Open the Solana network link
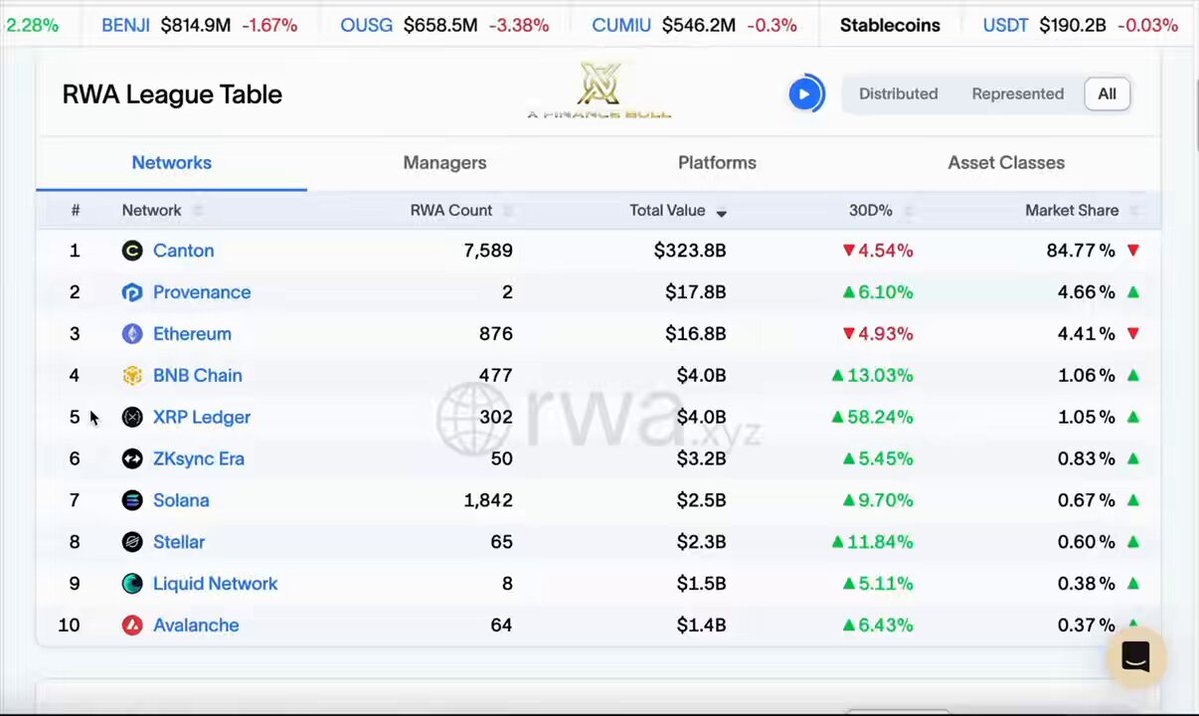Viewport: 1199px width, 716px height. 181,500
